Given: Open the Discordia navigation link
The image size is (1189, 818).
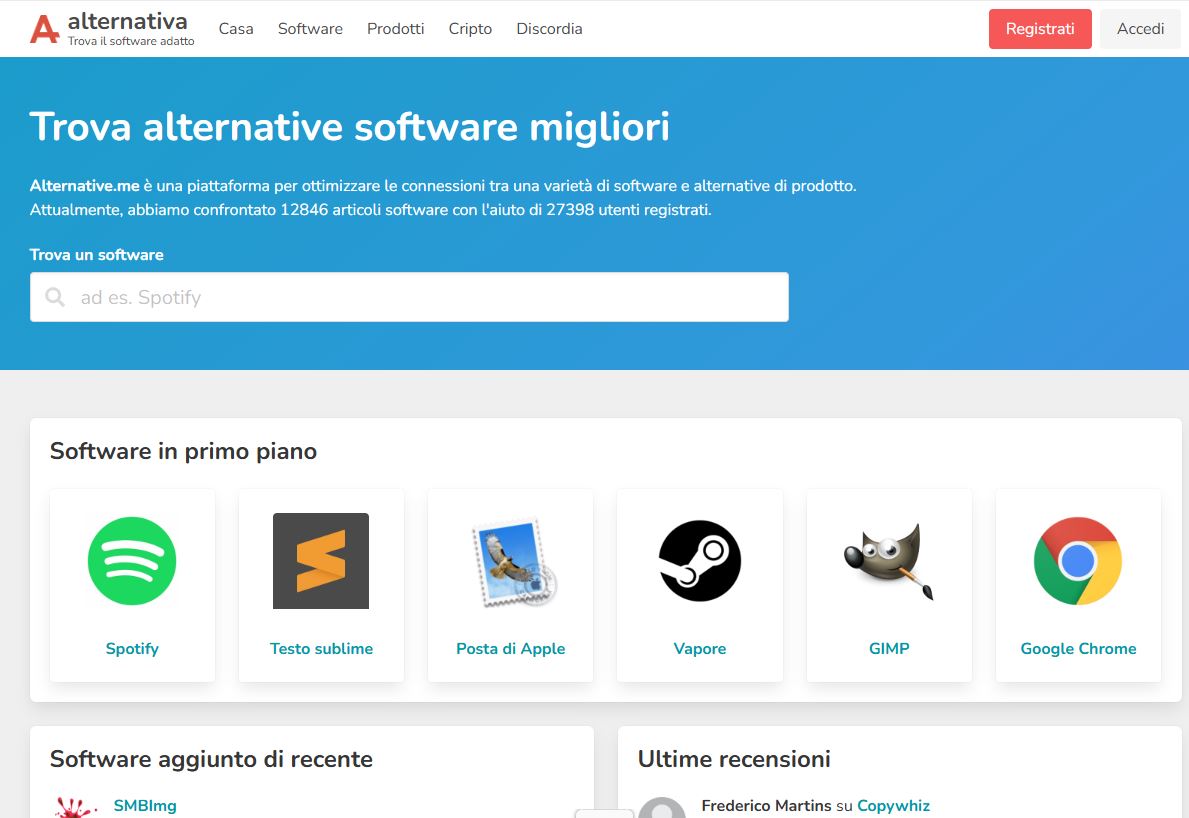Looking at the screenshot, I should (549, 29).
